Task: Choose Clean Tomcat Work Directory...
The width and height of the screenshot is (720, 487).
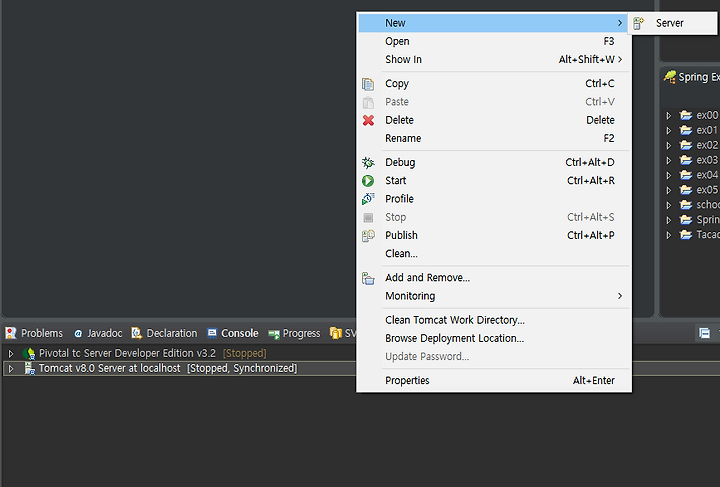Action: [494, 320]
